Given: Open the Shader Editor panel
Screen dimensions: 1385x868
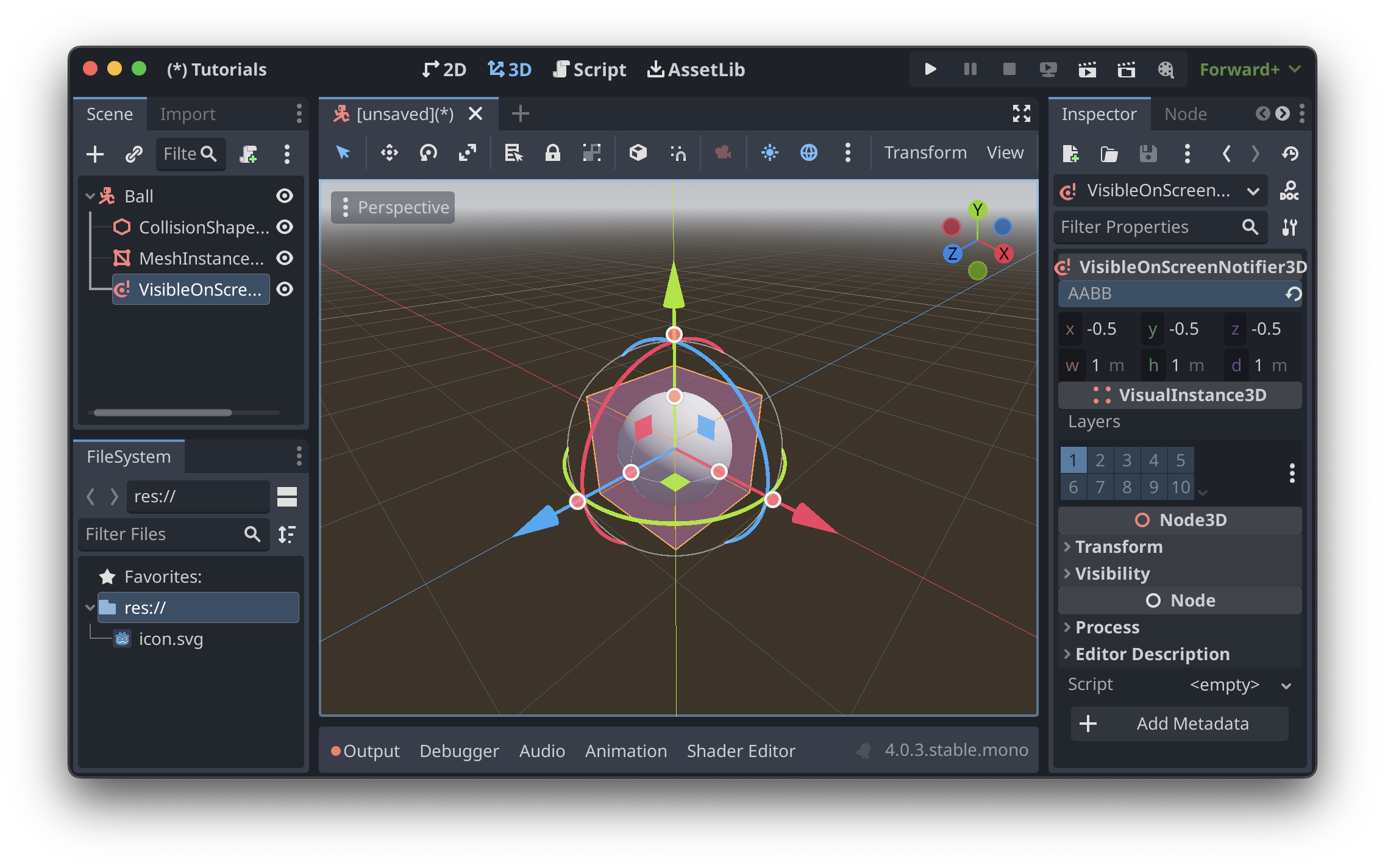Looking at the screenshot, I should pos(741,750).
